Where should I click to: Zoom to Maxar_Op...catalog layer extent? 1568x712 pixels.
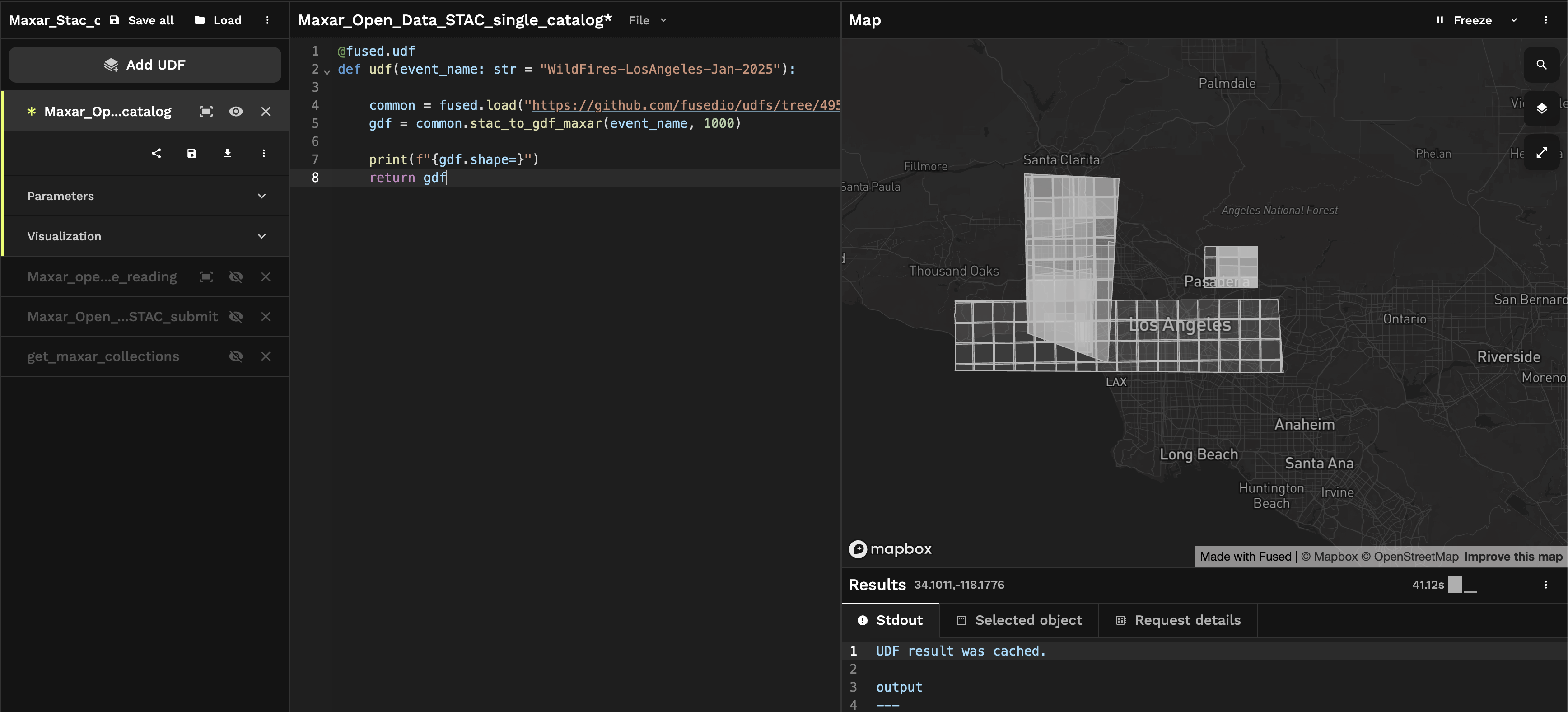tap(206, 112)
